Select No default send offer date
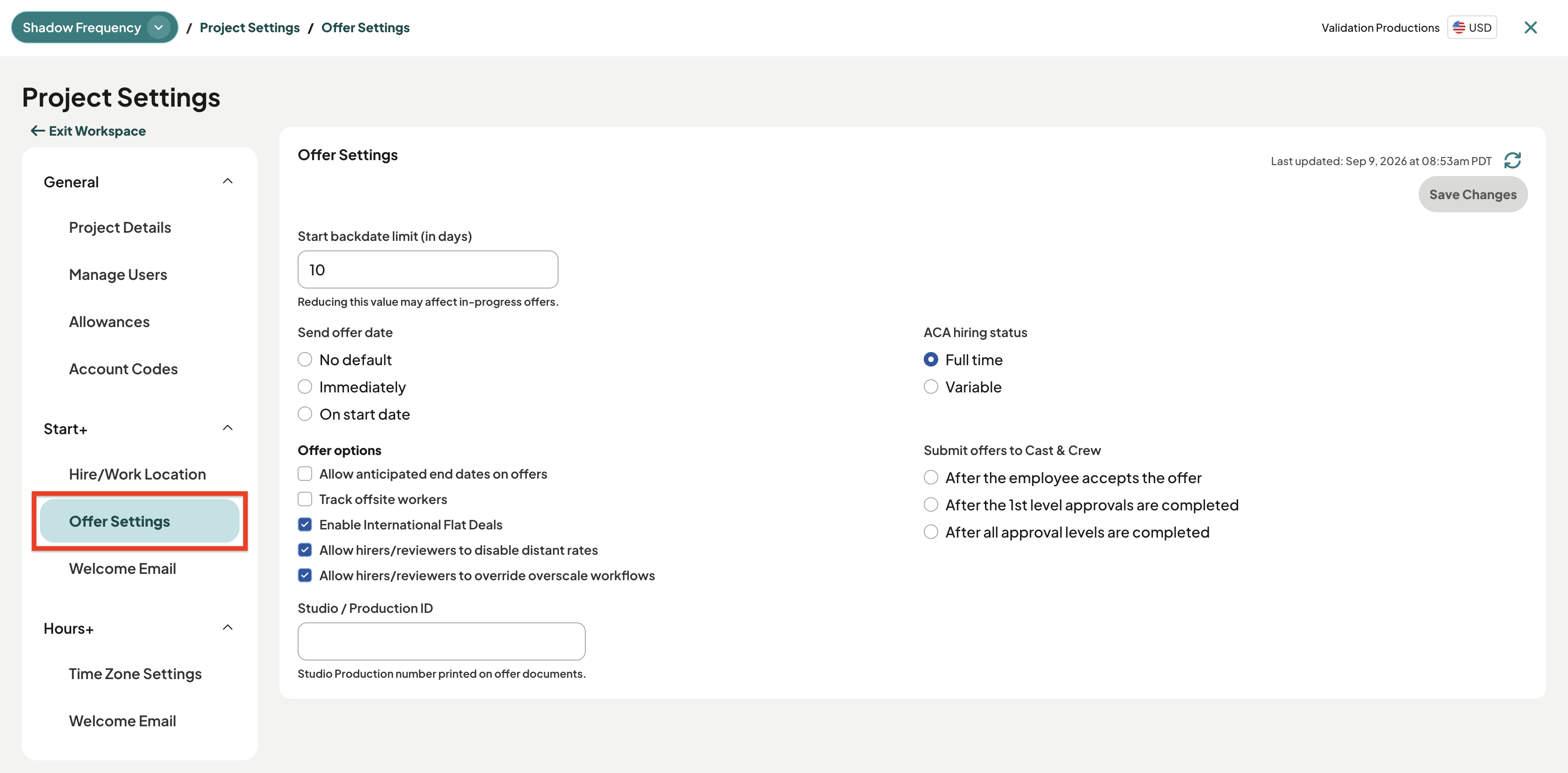Viewport: 1568px width, 773px height. [x=305, y=360]
